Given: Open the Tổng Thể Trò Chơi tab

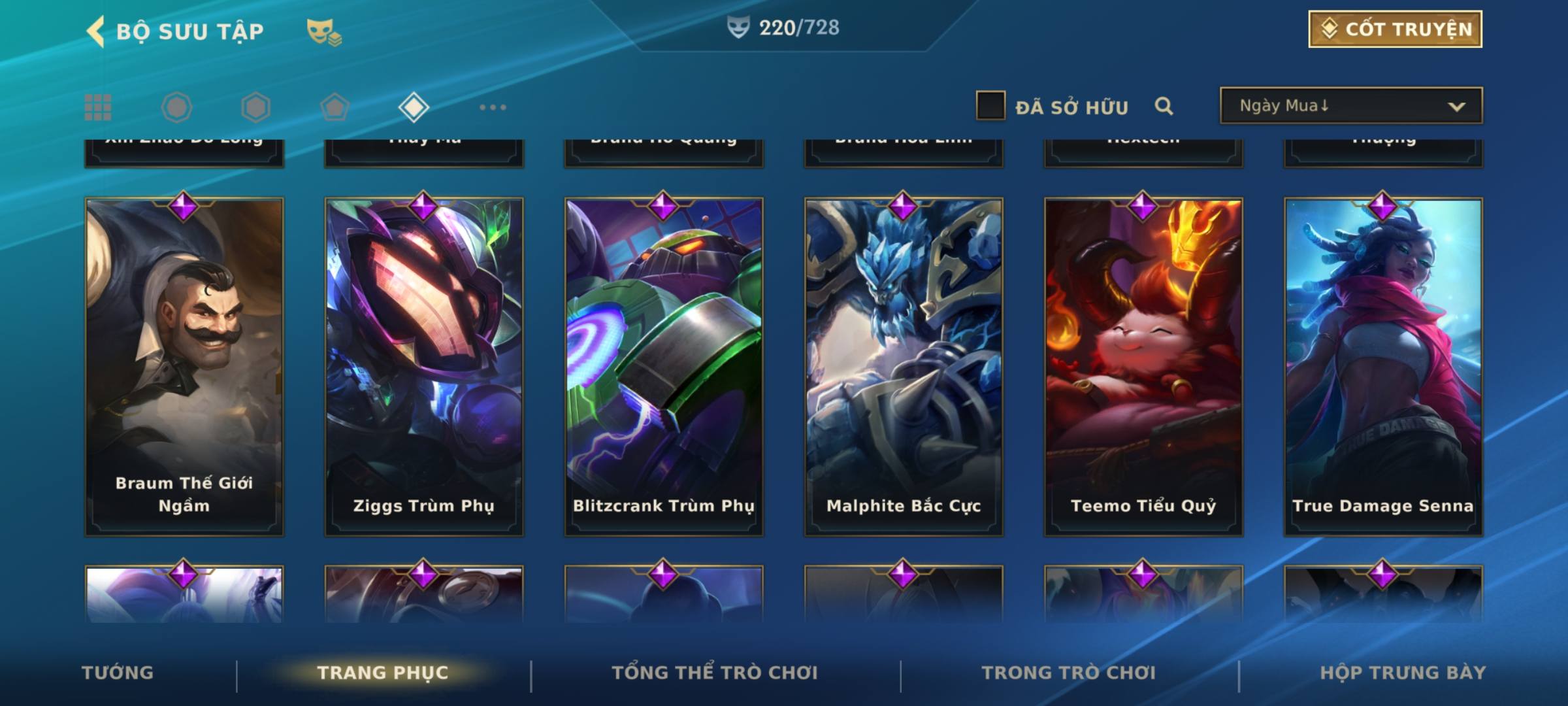Looking at the screenshot, I should click(x=715, y=673).
